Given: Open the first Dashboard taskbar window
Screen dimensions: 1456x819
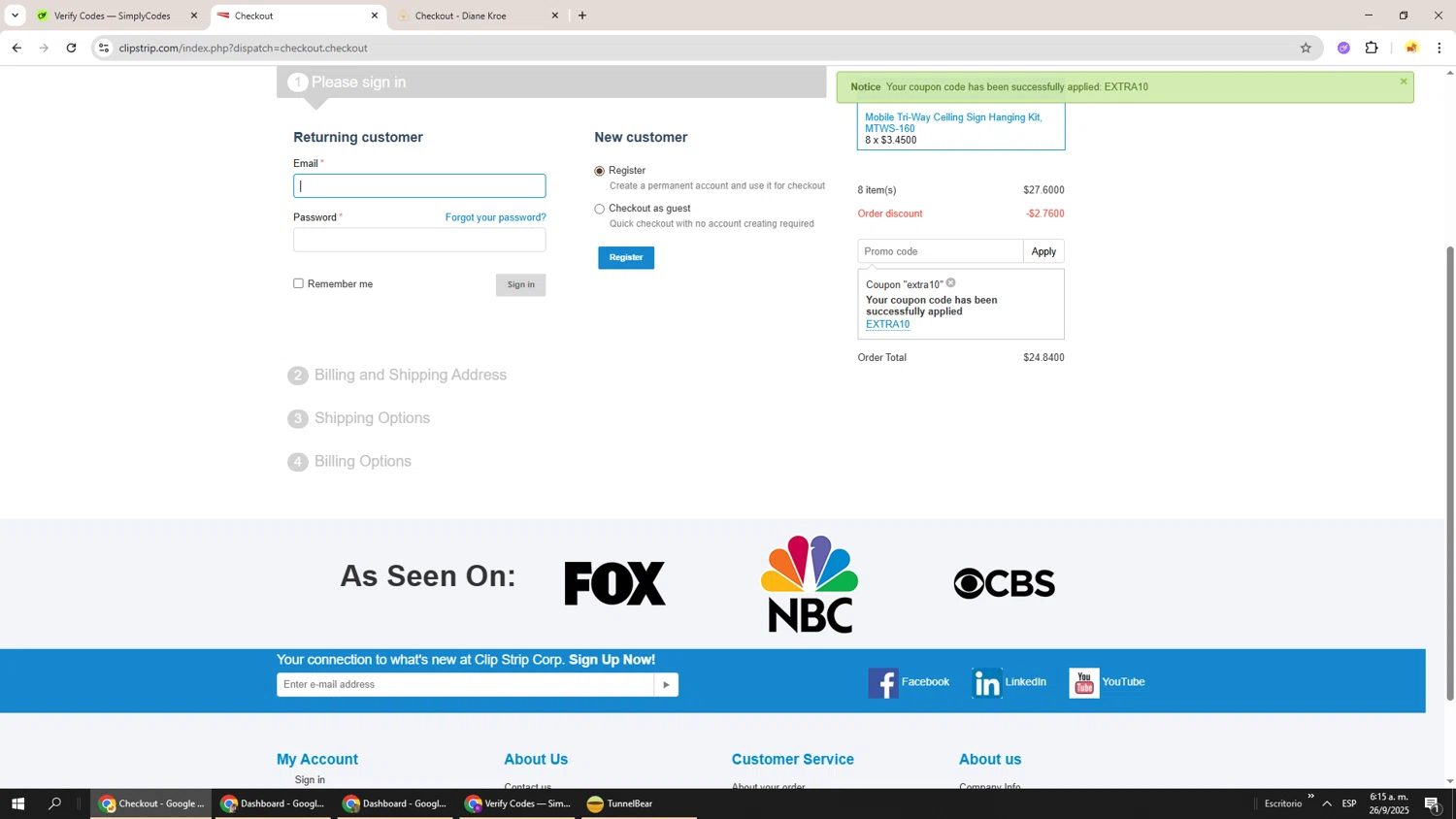Looking at the screenshot, I should (271, 803).
